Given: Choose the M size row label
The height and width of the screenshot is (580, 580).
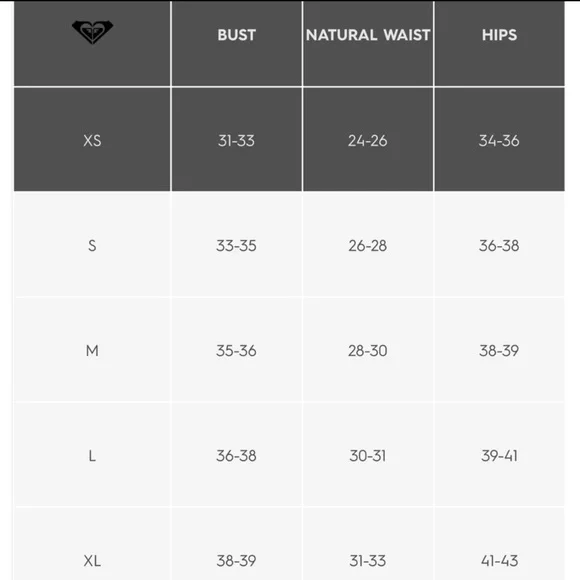Looking at the screenshot, I should [x=92, y=351].
